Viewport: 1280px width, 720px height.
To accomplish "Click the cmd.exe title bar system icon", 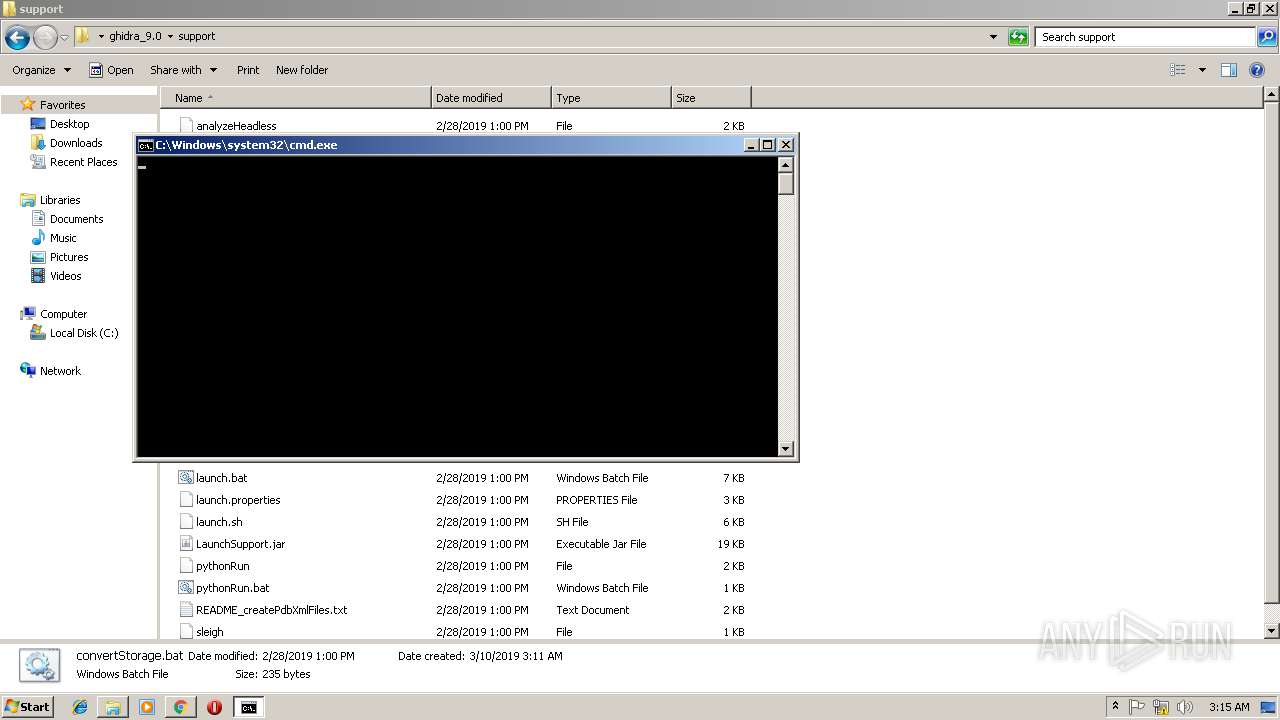I will (x=145, y=145).
